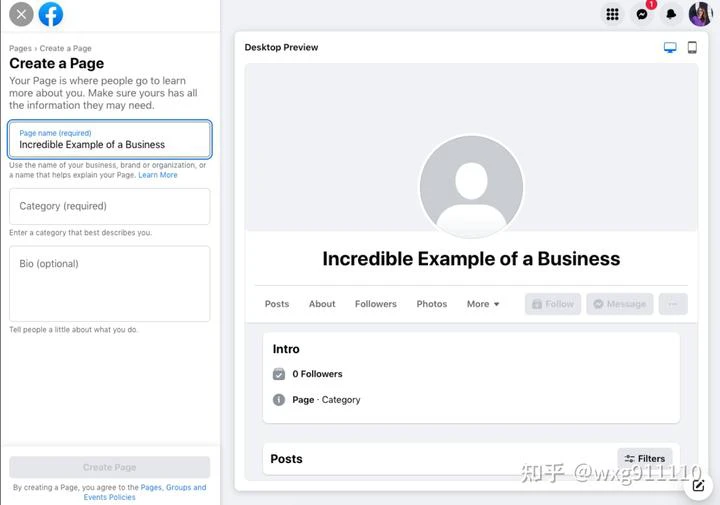Click the Posts section heading in the feed card
Screen dimensions: 720x505
[x=287, y=459]
